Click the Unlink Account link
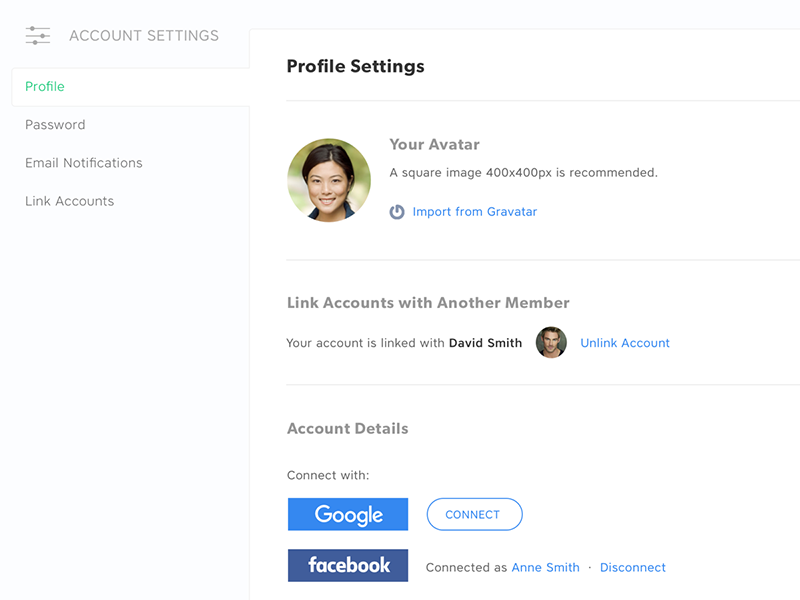 click(625, 343)
